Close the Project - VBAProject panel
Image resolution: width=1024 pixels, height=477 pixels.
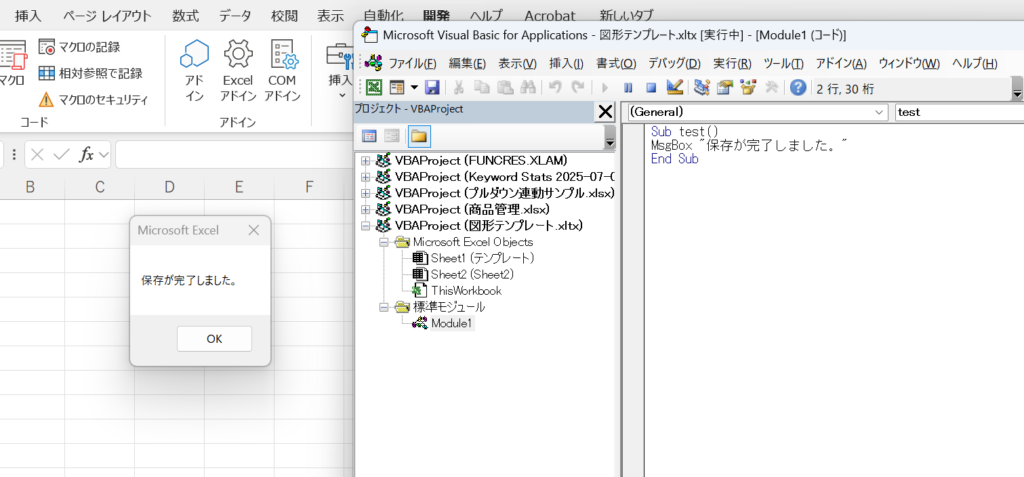coord(605,112)
